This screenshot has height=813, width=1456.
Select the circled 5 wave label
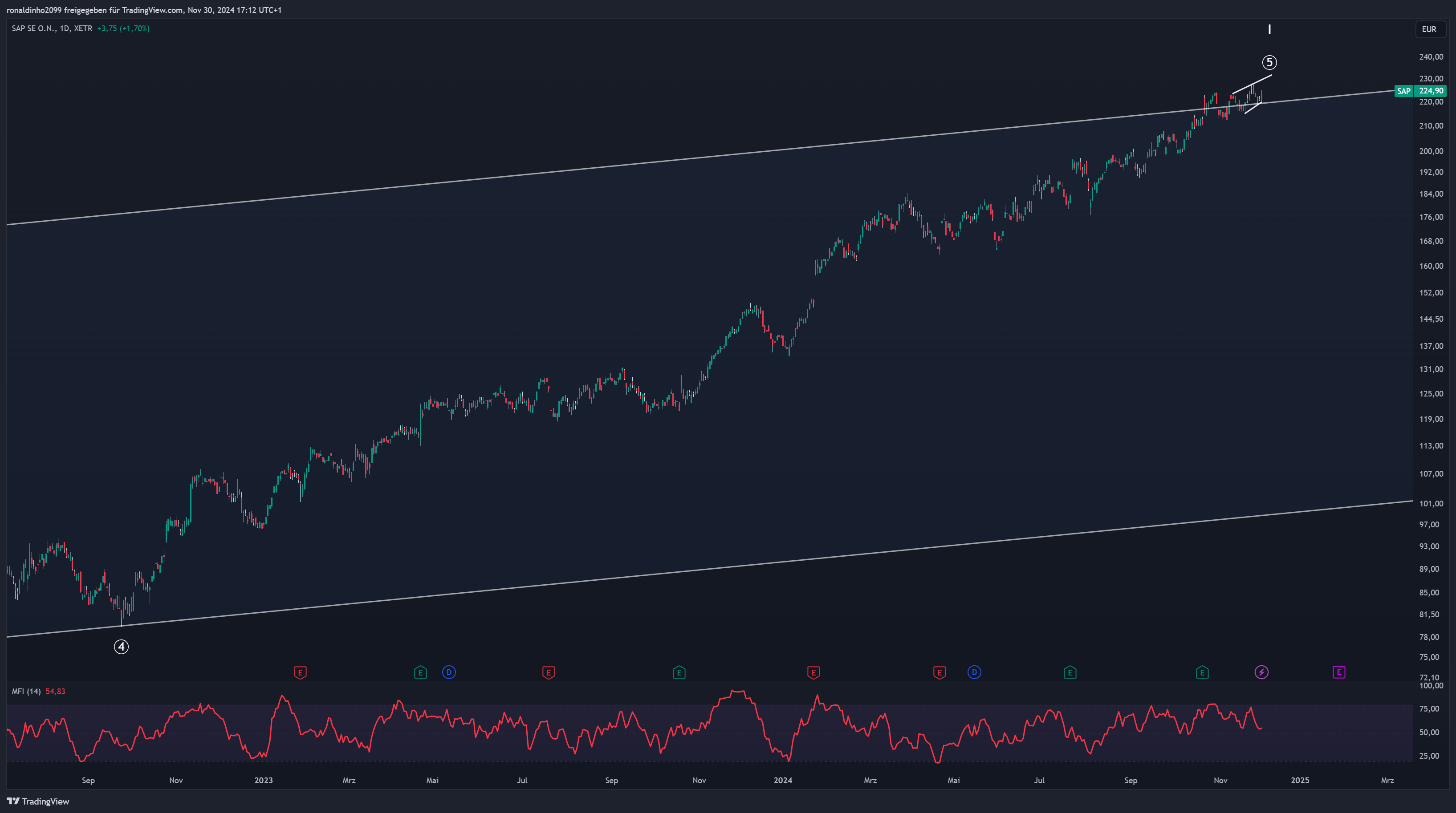(1269, 62)
